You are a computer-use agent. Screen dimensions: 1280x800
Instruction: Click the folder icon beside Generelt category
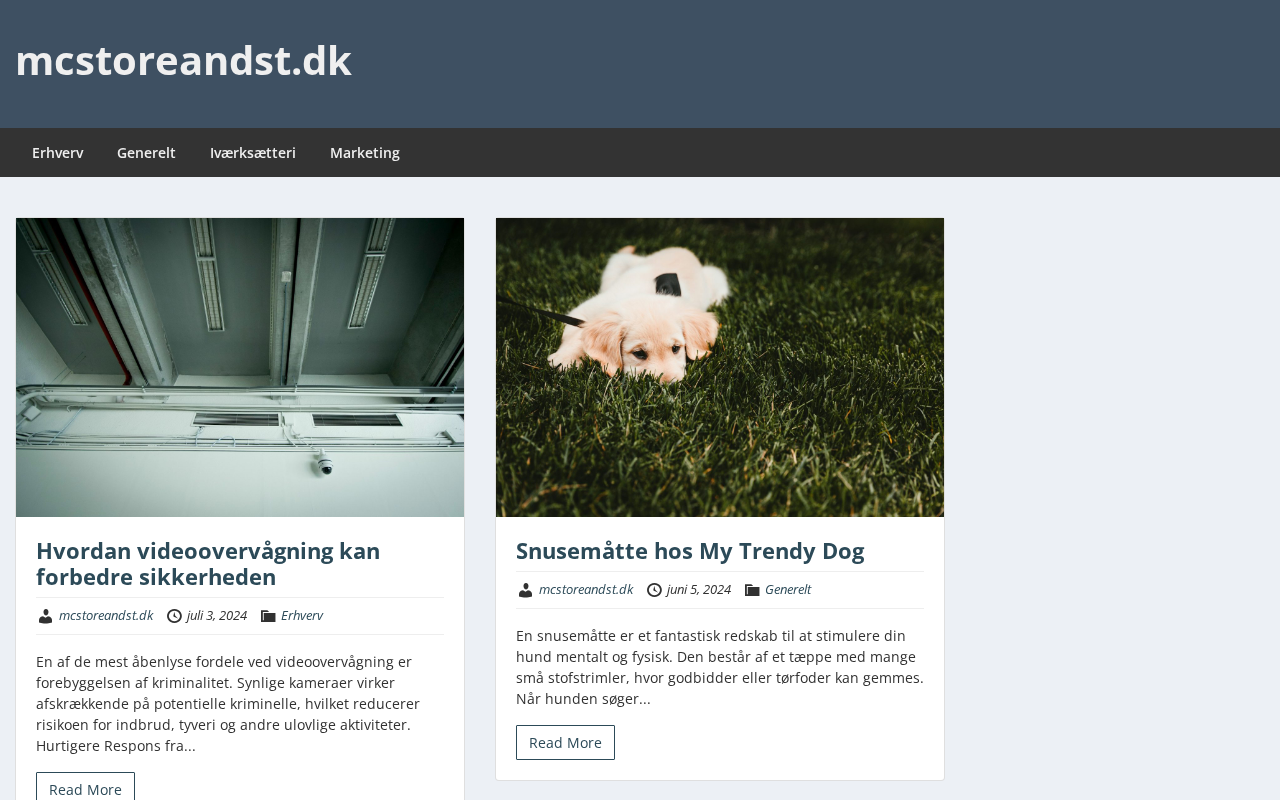tap(752, 590)
